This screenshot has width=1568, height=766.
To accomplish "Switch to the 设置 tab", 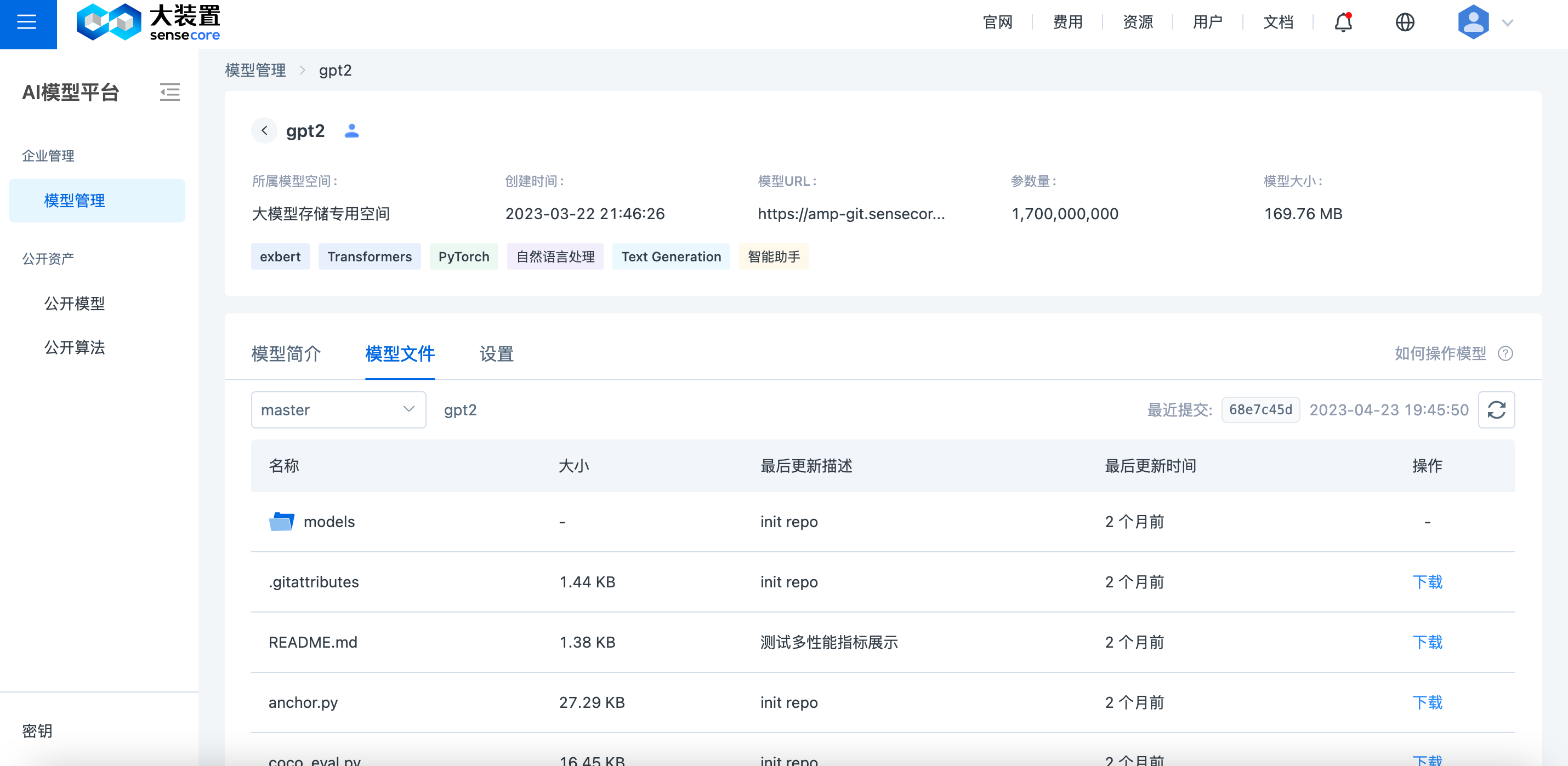I will [x=496, y=353].
